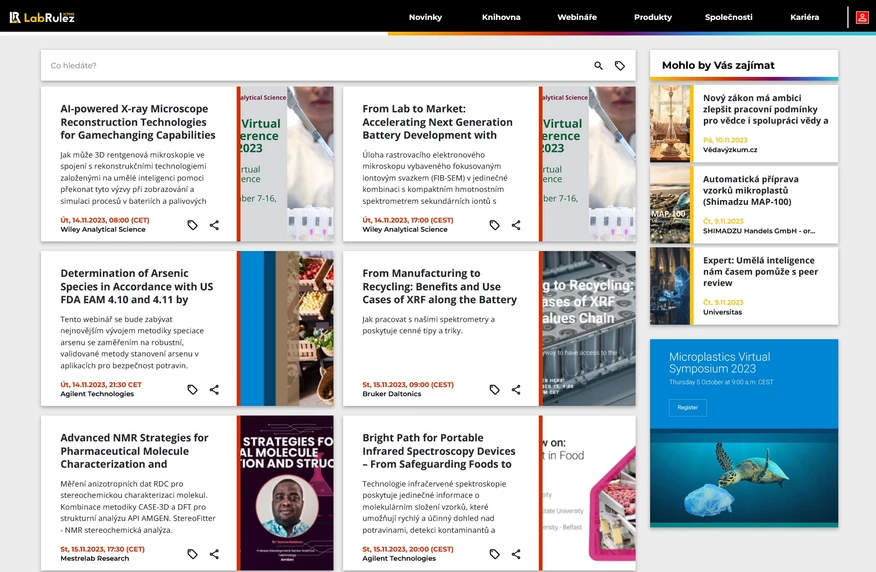Go to the Webináře section
This screenshot has width=876, height=572.
[577, 17]
